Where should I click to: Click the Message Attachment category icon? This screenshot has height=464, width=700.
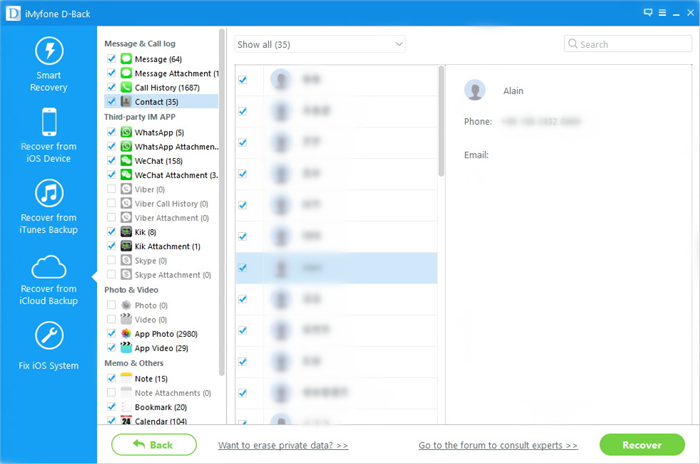pyautogui.click(x=126, y=73)
